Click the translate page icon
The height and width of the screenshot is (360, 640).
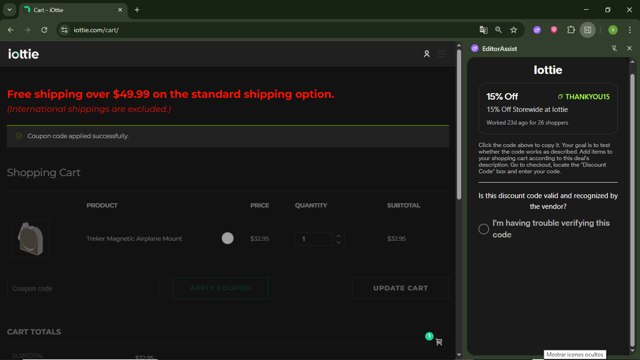(484, 30)
